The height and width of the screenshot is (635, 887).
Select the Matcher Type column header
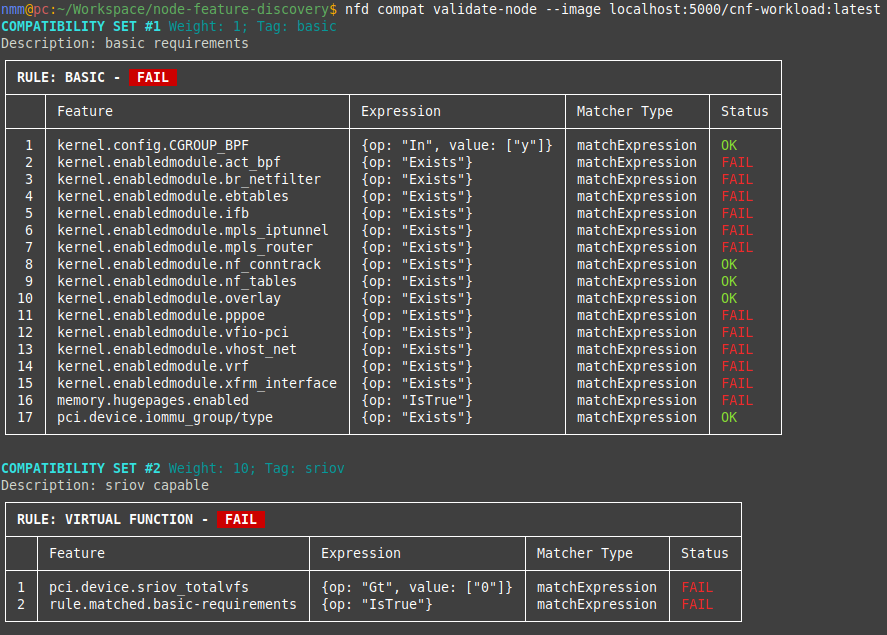625,111
